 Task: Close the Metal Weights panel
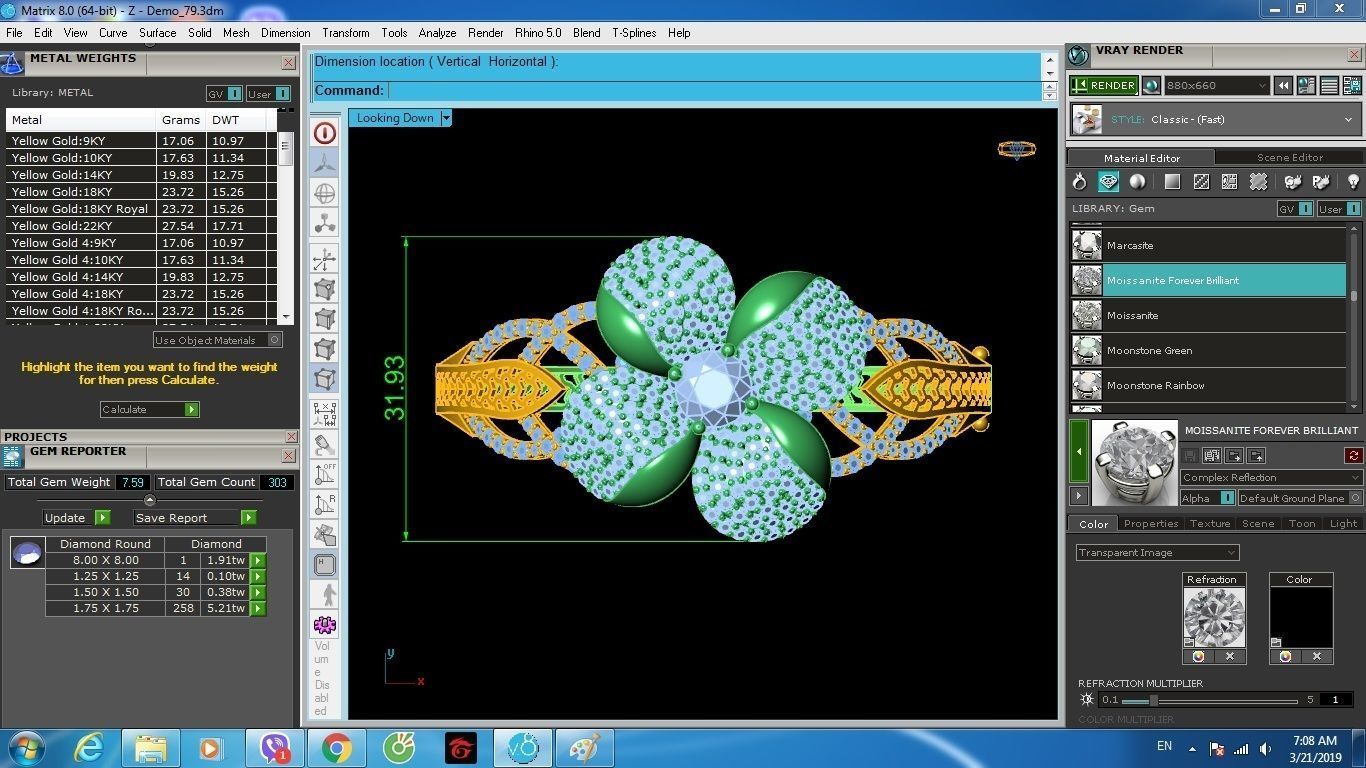(288, 62)
